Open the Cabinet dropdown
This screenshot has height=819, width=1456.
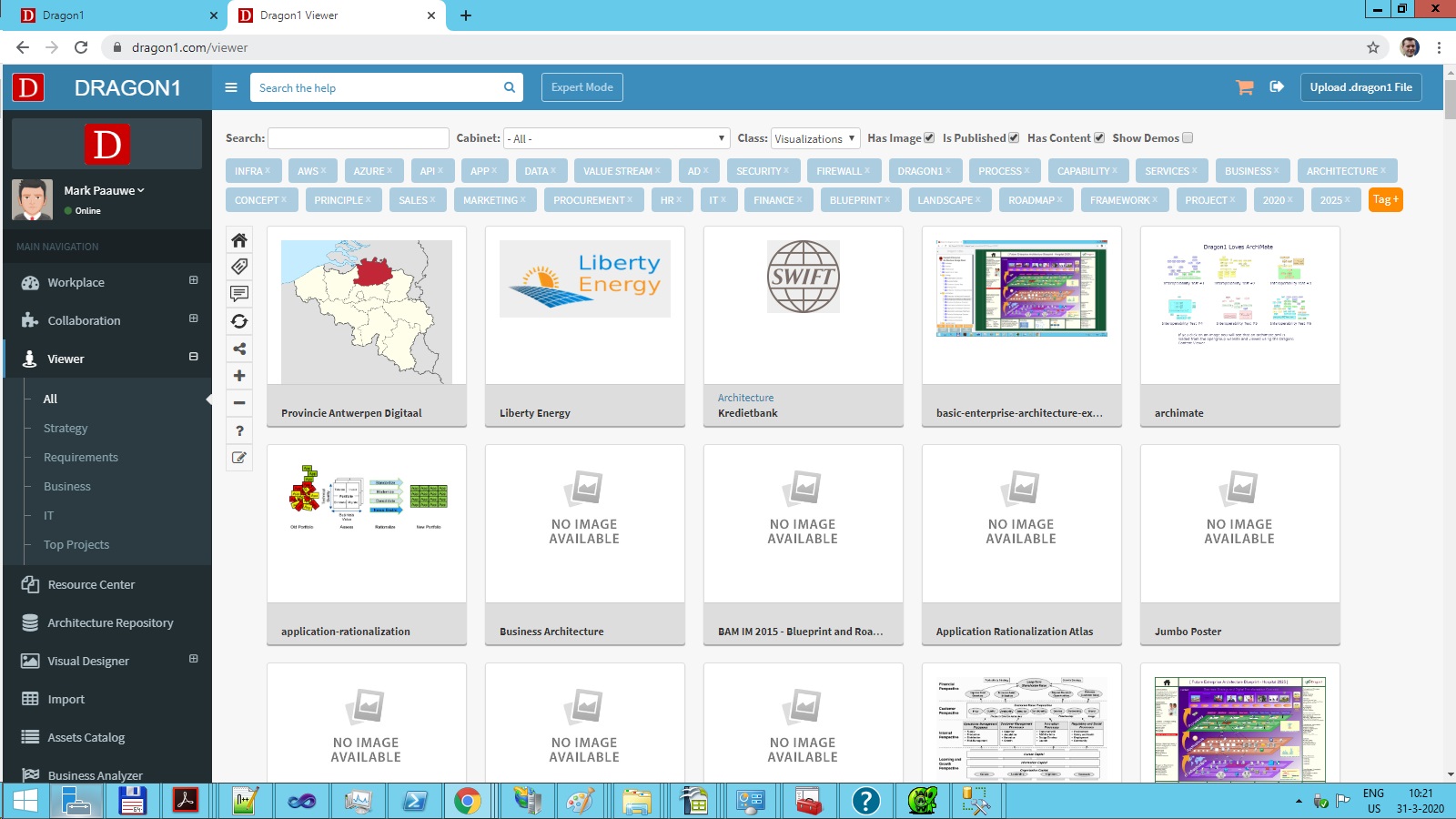point(617,138)
